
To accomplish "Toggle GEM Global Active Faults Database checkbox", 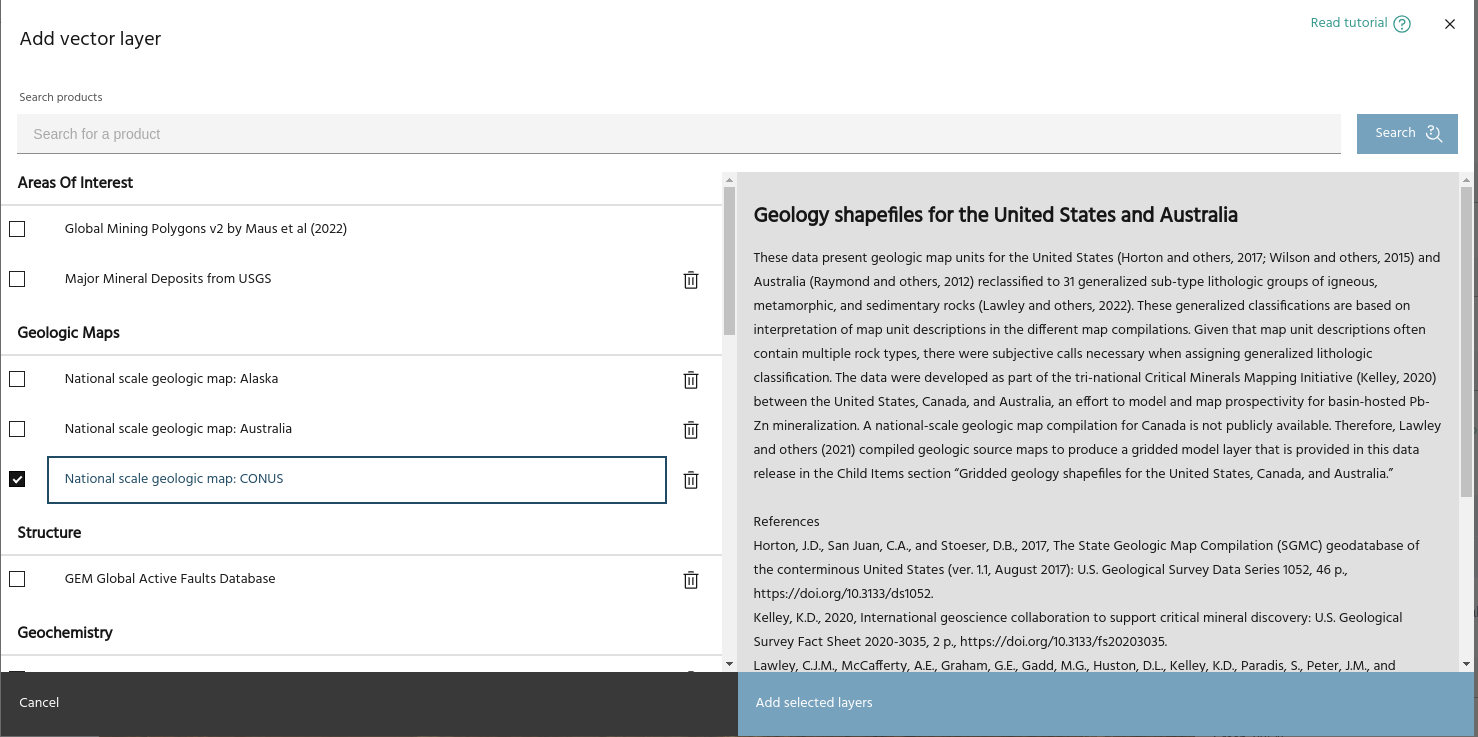I will [17, 579].
